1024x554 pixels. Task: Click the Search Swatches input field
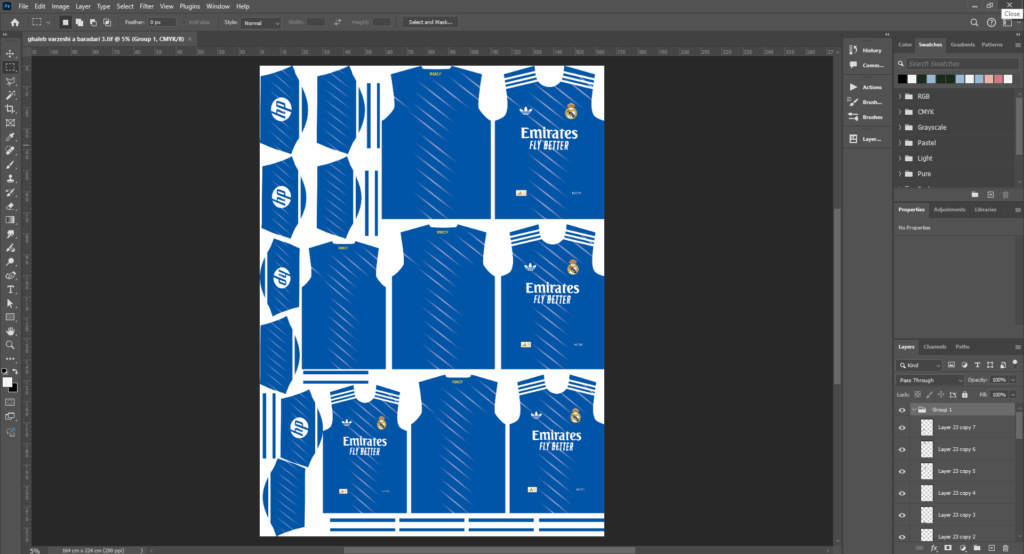(963, 63)
